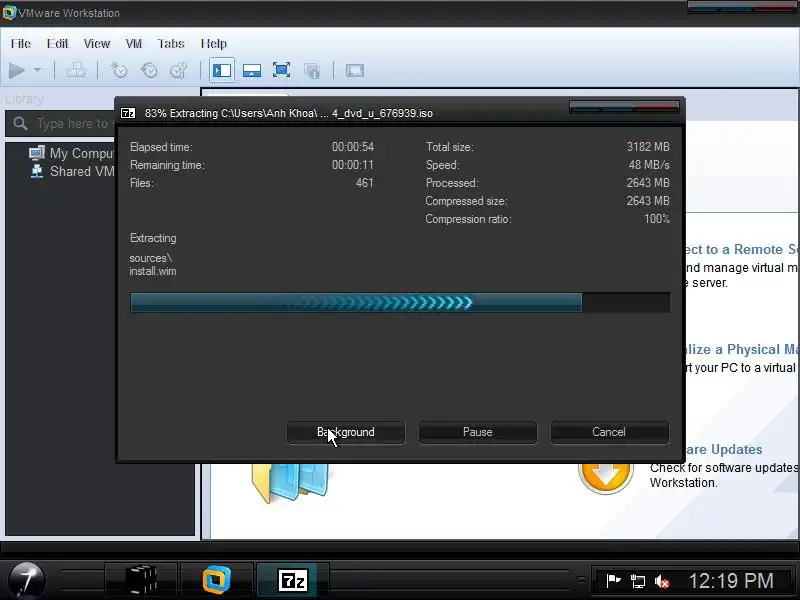The image size is (800, 600).
Task: Click the Compression ratio value 100%
Action: (x=657, y=219)
